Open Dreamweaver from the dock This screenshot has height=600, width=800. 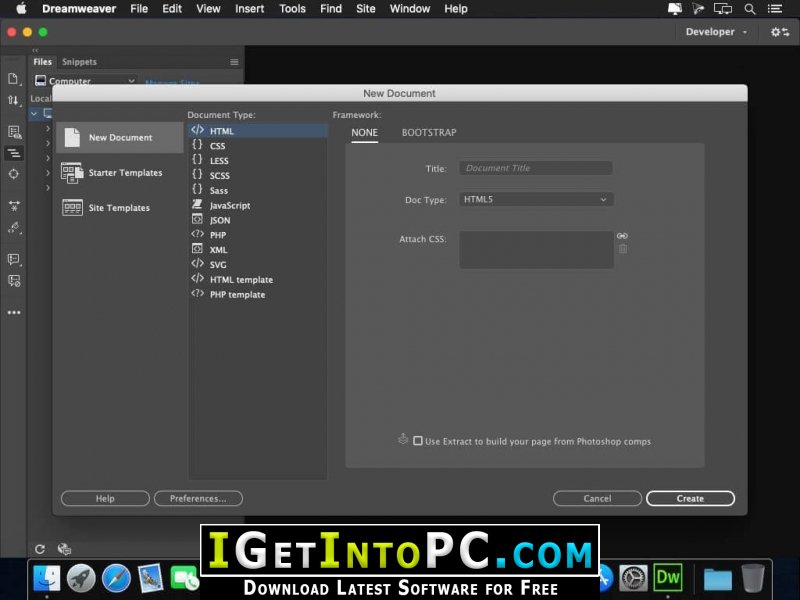(668, 578)
